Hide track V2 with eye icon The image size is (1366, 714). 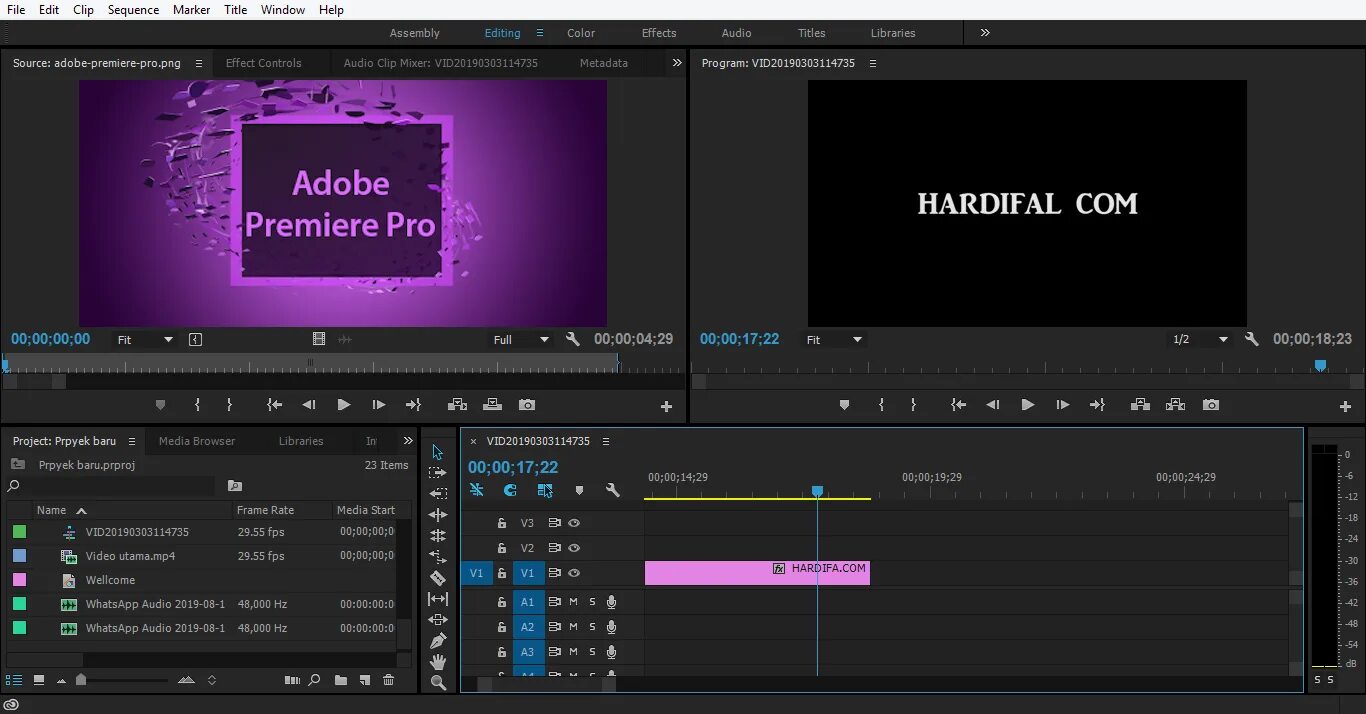click(x=574, y=548)
